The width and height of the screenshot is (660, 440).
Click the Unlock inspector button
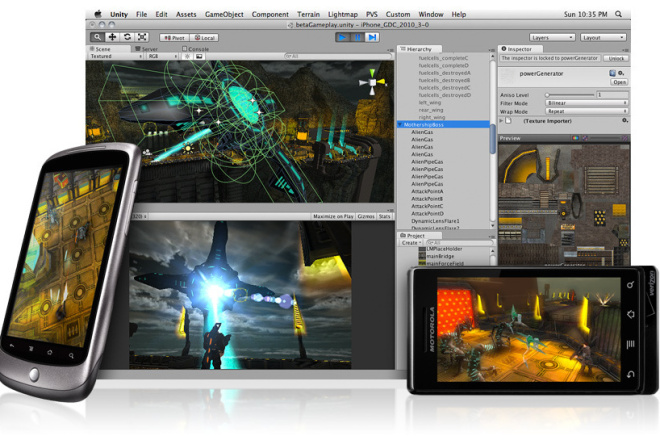[614, 59]
